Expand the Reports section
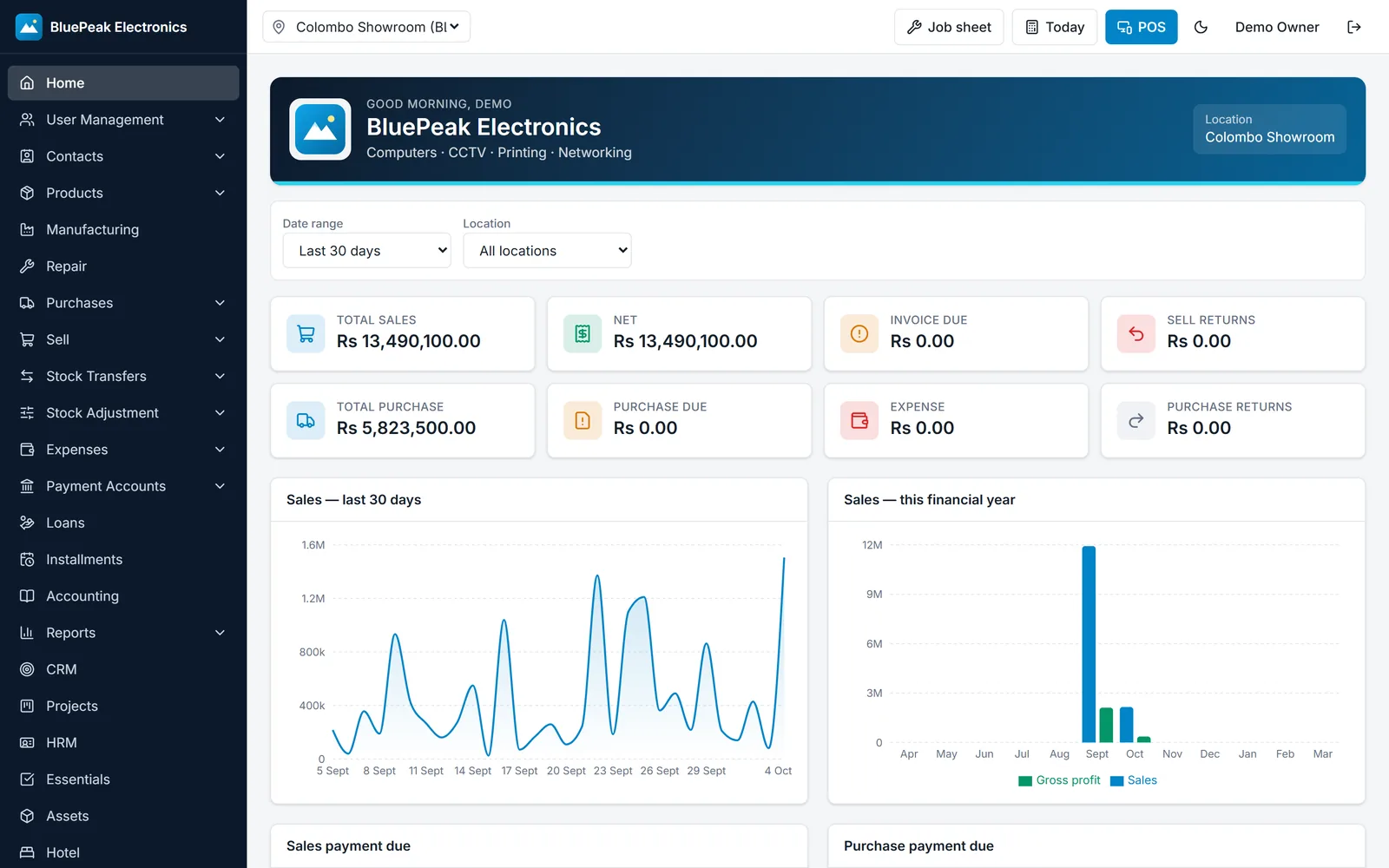The image size is (1389, 868). click(123, 633)
